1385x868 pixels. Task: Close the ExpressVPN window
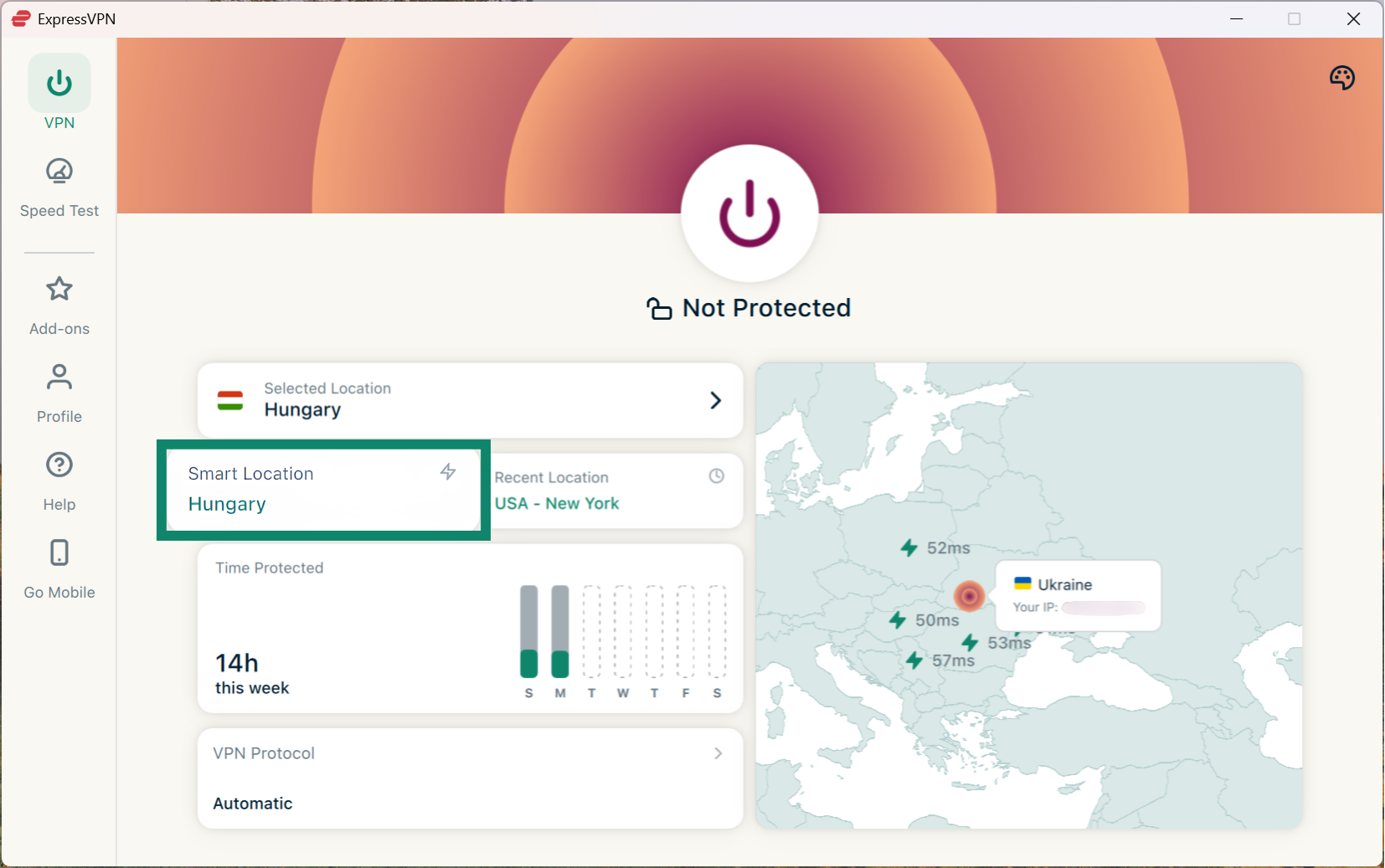point(1353,18)
